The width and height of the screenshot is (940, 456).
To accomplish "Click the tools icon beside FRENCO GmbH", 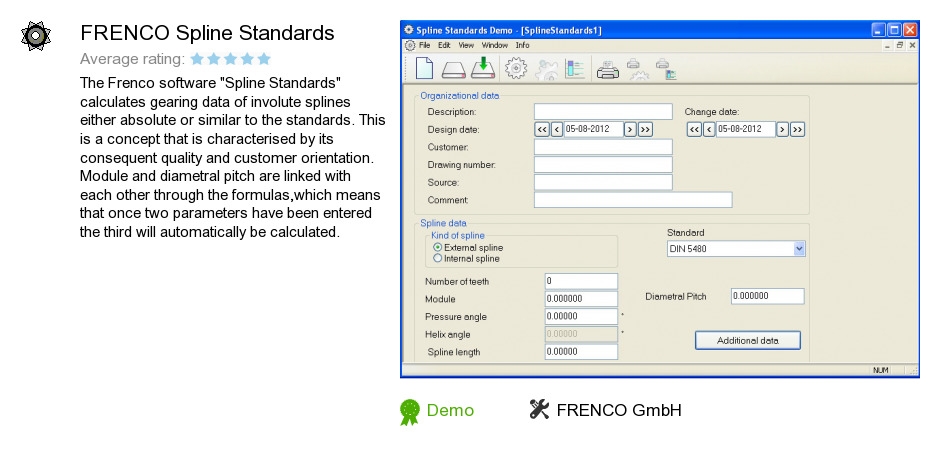I will coord(540,409).
